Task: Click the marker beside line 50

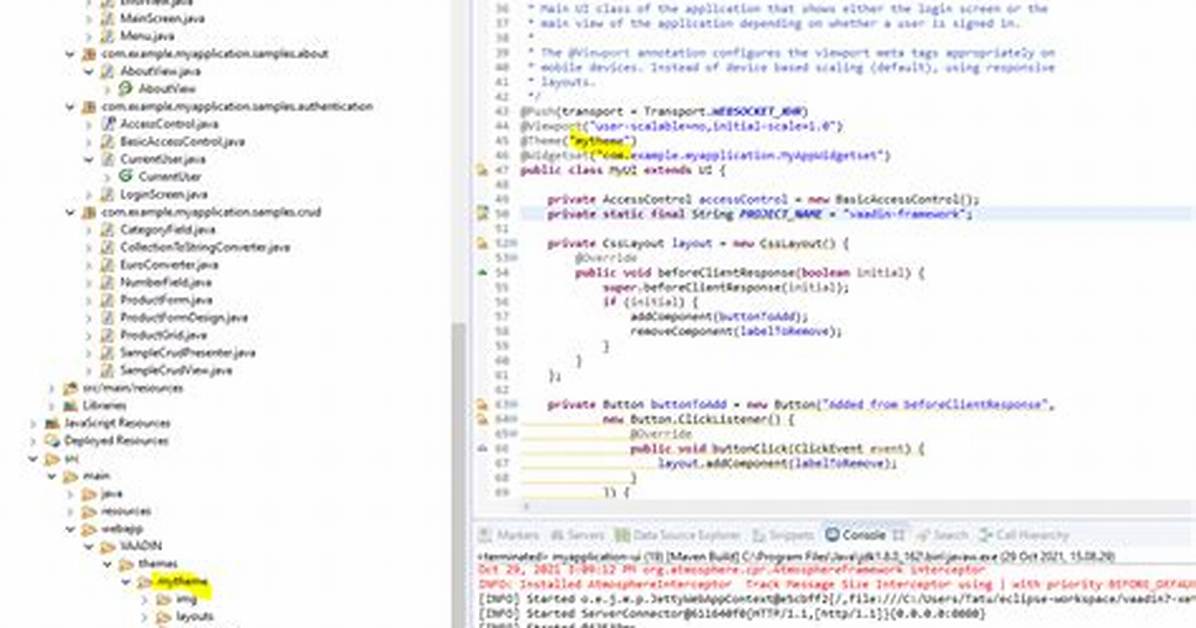Action: 482,214
